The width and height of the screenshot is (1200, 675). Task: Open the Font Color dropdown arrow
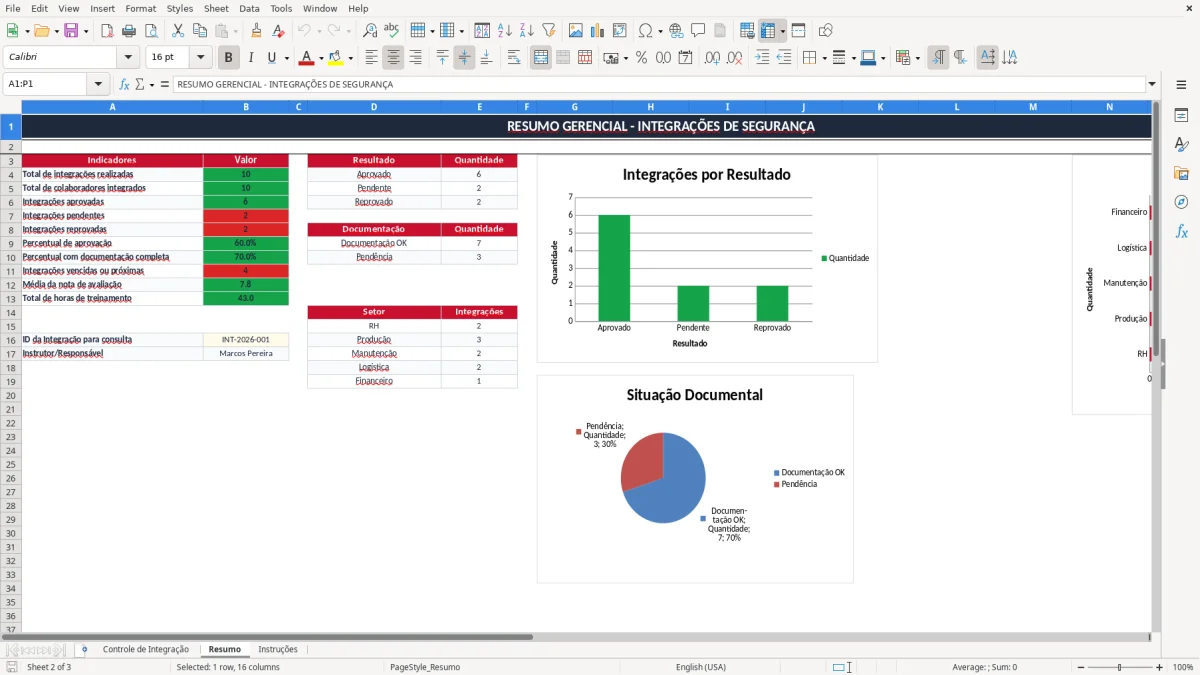(x=321, y=58)
